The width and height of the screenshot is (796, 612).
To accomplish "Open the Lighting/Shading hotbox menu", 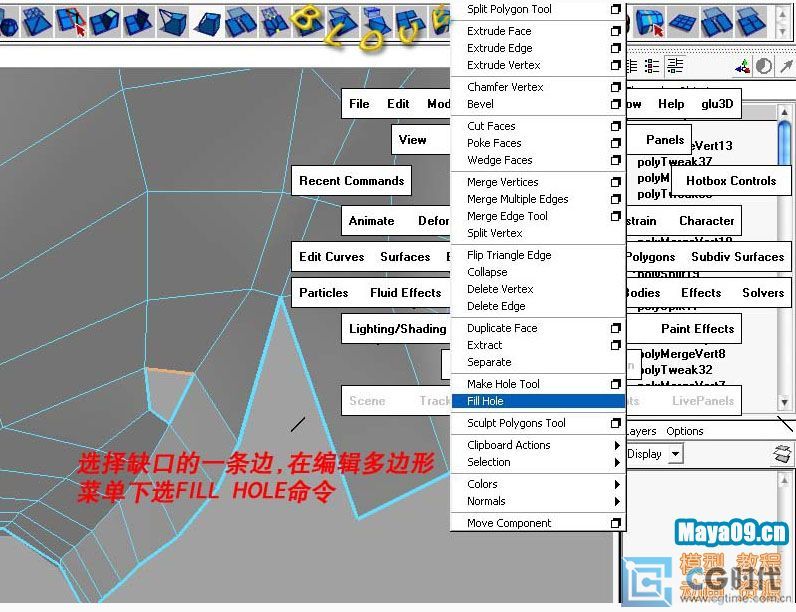I will point(397,329).
